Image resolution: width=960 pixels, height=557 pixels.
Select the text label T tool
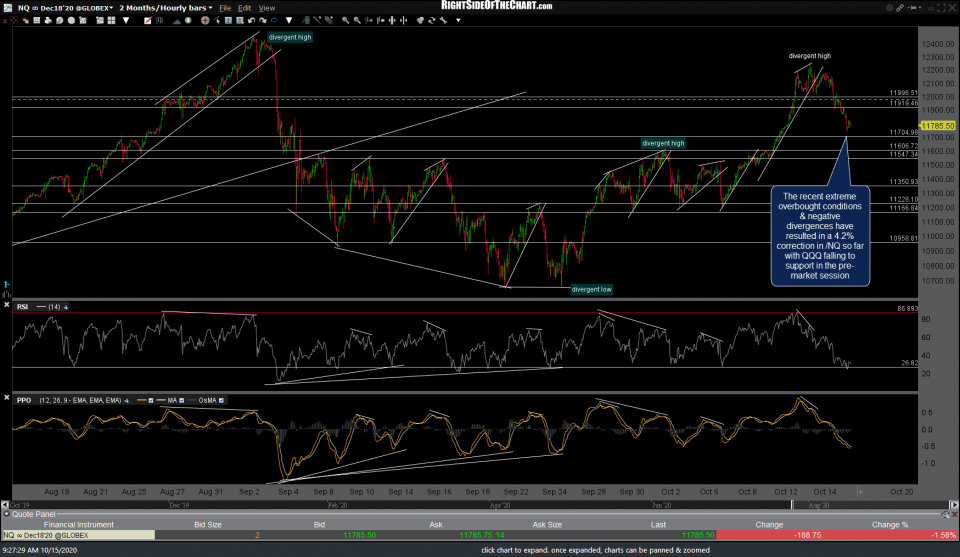(228, 20)
